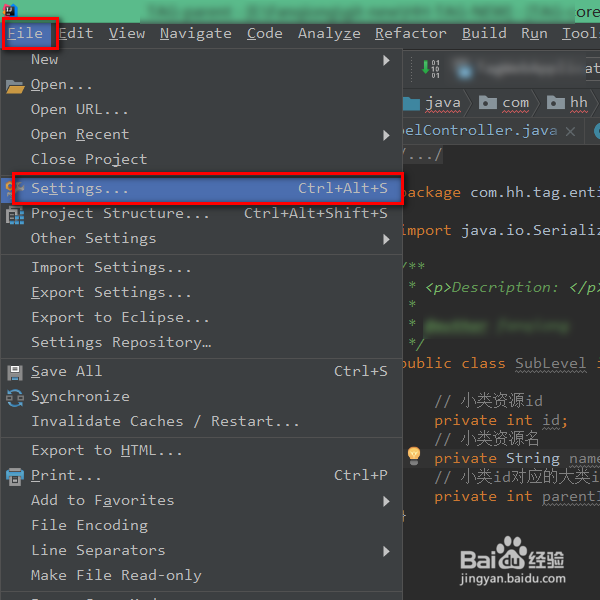Click the lightbulb quick-fix icon
The width and height of the screenshot is (600, 600).
tap(414, 455)
